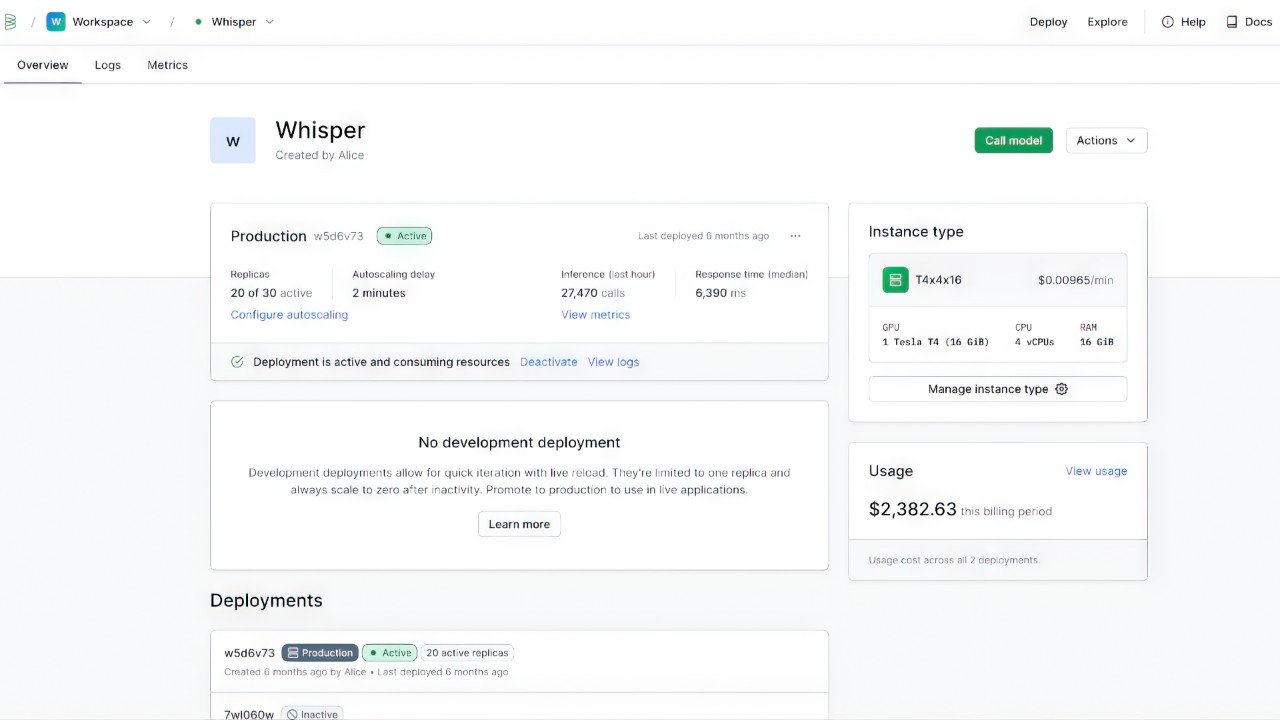1280x720 pixels.
Task: Click the Baseten logo in the breadcrumb
Action: pyautogui.click(x=11, y=21)
